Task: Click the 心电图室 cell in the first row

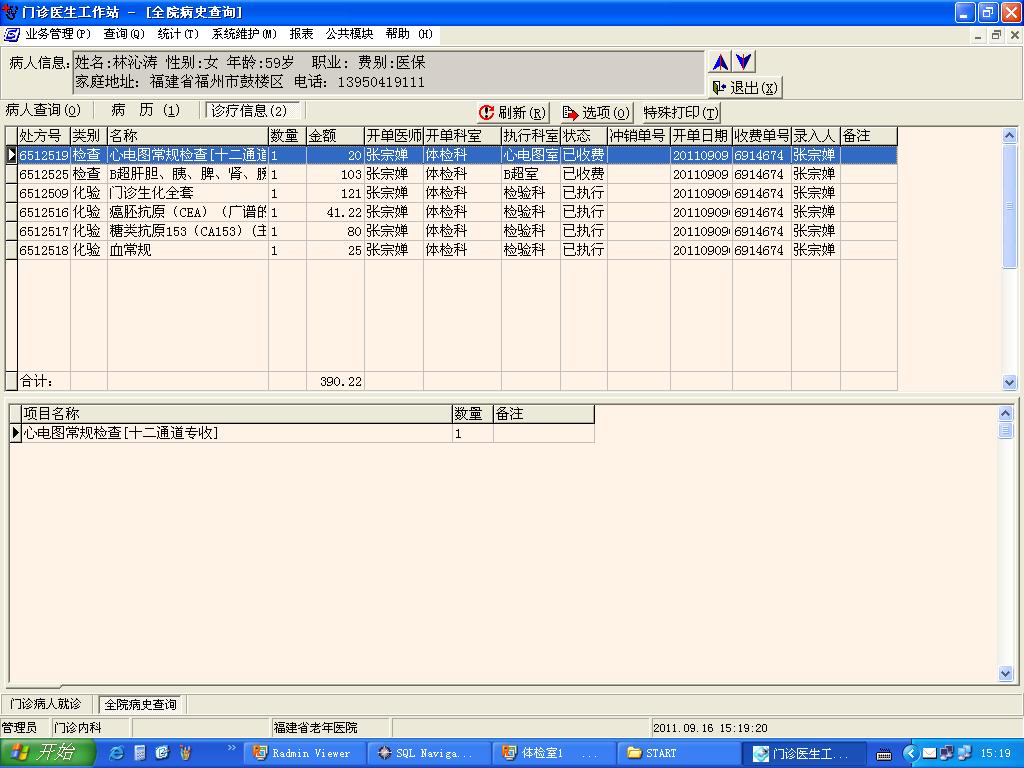Action: coord(531,155)
